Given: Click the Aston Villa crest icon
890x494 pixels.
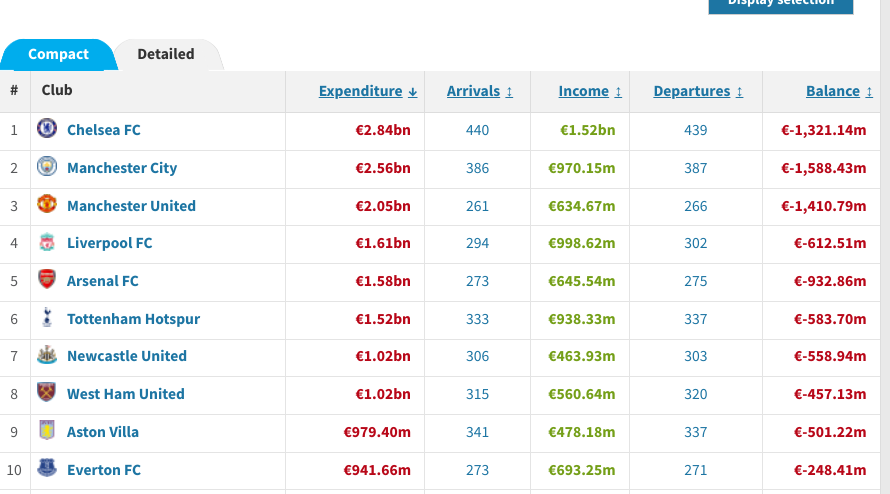Looking at the screenshot, I should tap(47, 431).
